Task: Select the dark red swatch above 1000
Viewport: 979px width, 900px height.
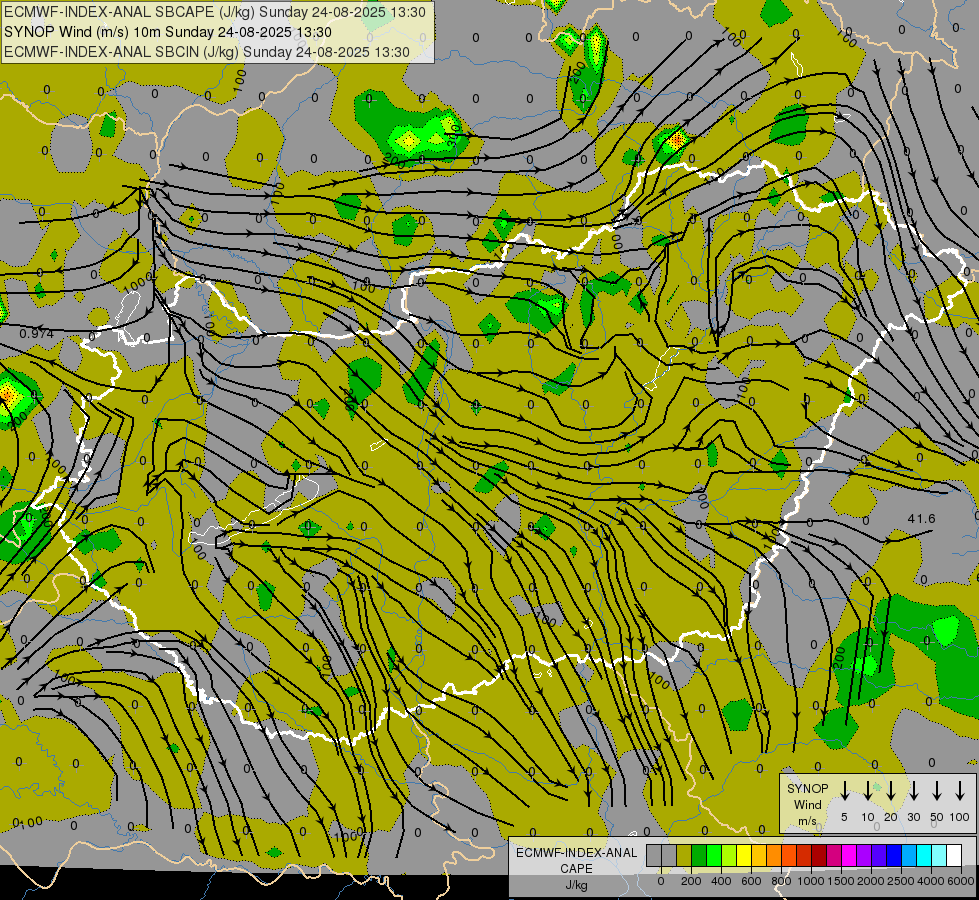Action: 819,855
